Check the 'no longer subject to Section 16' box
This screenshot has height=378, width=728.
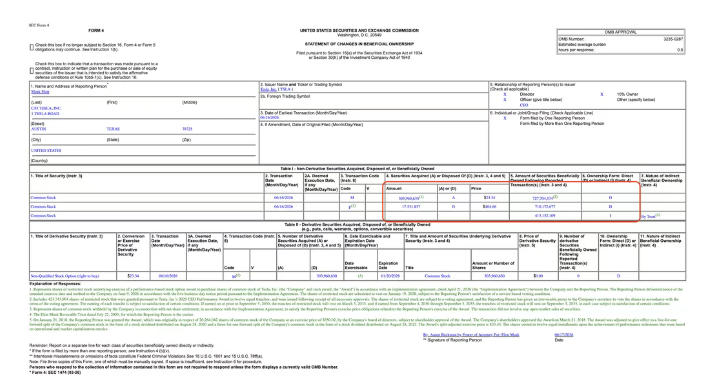click(x=32, y=47)
